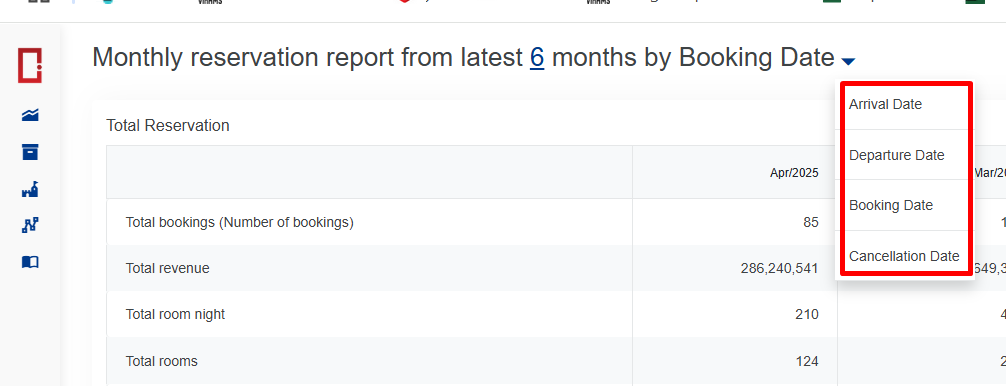Viewport: 1006px width, 386px height.
Task: Click the red door logo icon
Action: (x=30, y=65)
